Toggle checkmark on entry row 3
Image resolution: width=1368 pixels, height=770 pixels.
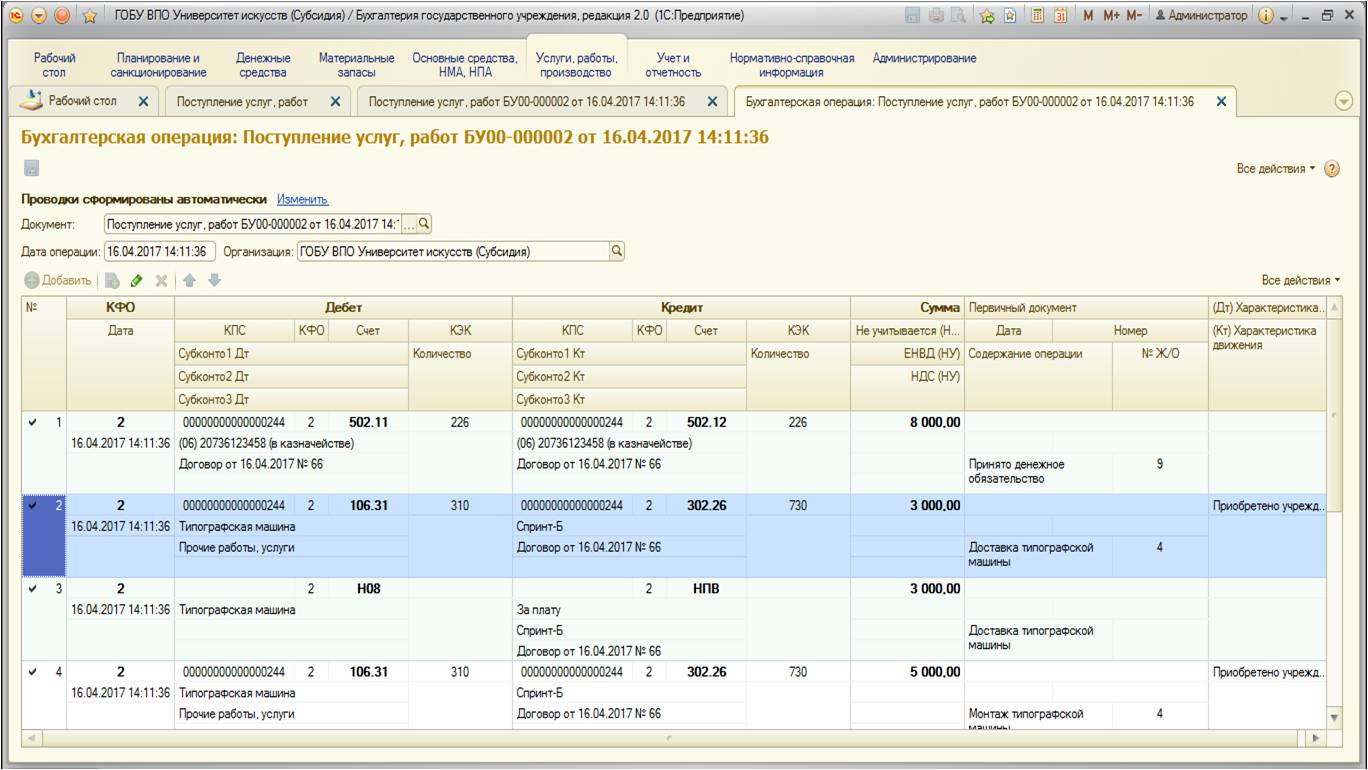(x=33, y=589)
